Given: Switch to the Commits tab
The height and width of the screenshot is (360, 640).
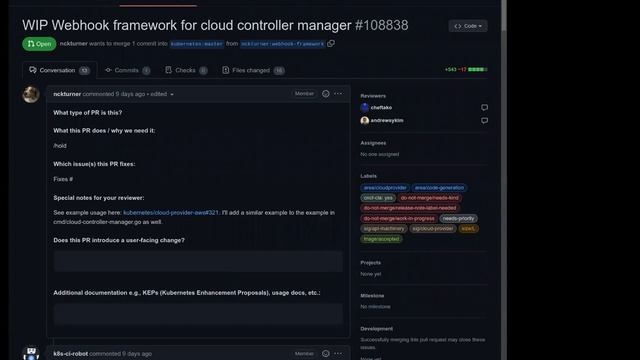Looking at the screenshot, I should 127,70.
